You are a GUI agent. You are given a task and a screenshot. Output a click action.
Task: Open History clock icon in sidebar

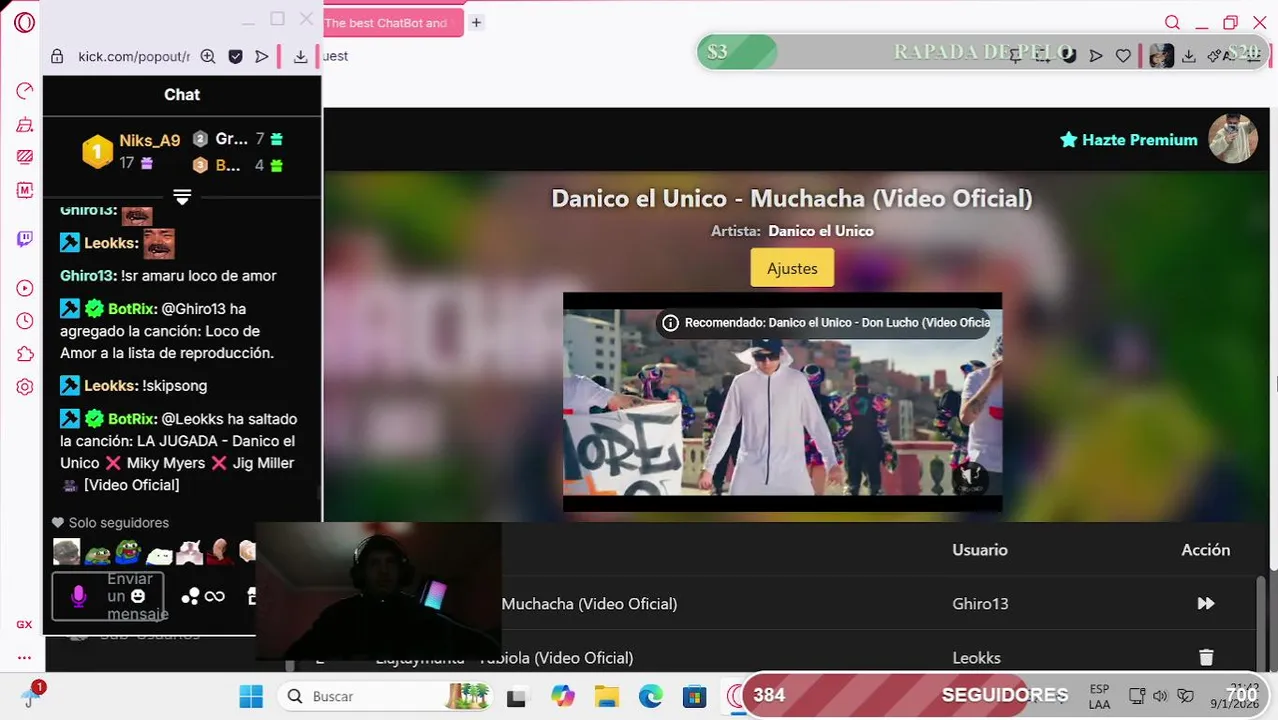25,321
